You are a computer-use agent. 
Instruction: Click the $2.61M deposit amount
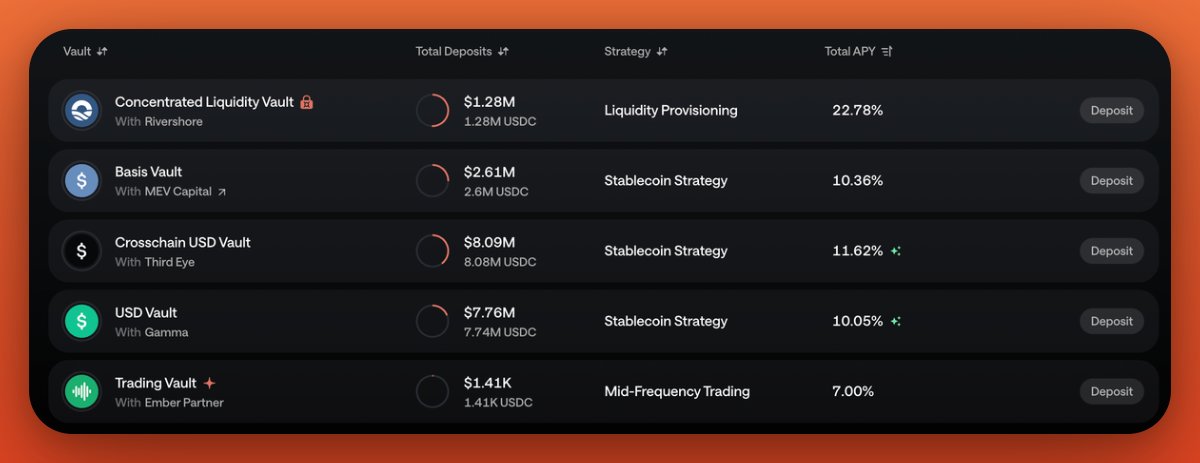490,172
